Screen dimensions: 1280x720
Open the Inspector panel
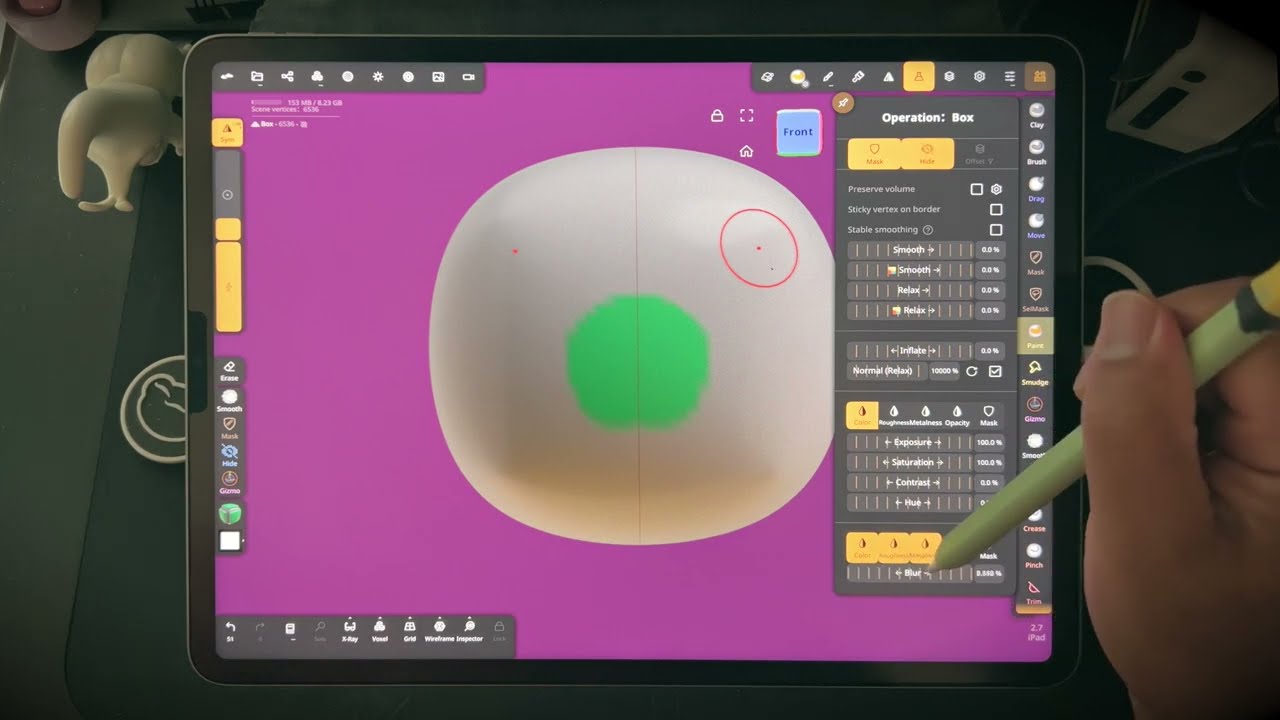tap(470, 630)
